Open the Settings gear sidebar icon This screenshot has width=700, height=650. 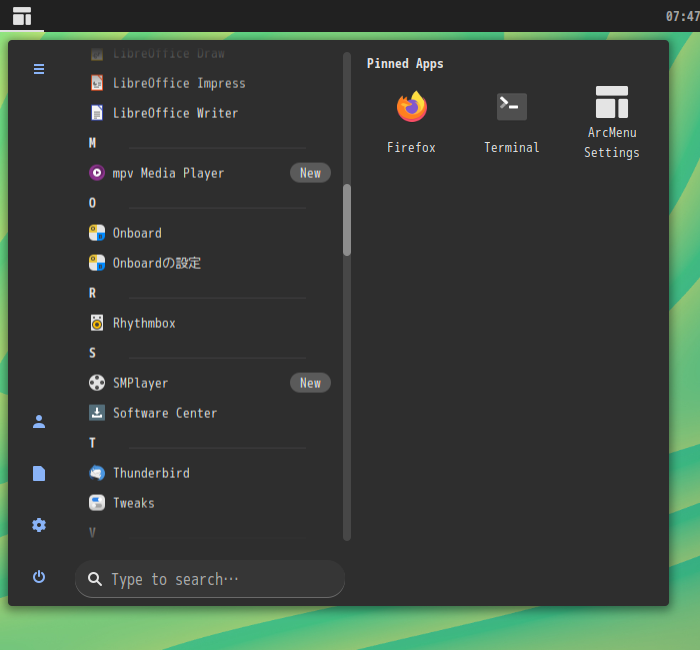pos(39,525)
